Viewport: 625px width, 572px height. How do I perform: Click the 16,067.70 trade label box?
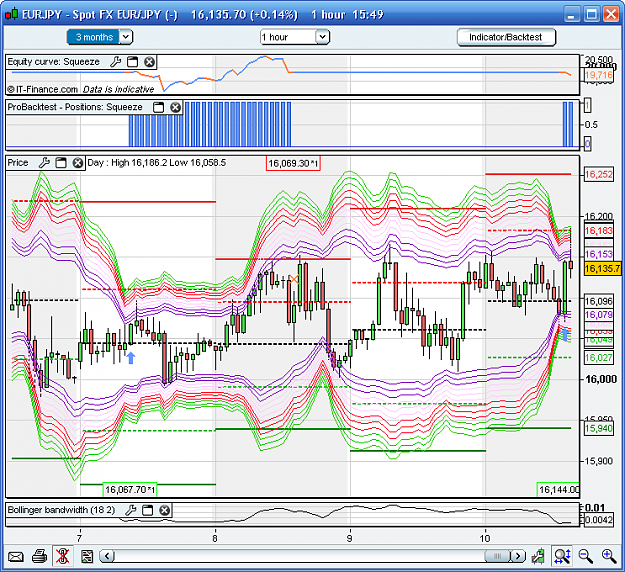(130, 489)
